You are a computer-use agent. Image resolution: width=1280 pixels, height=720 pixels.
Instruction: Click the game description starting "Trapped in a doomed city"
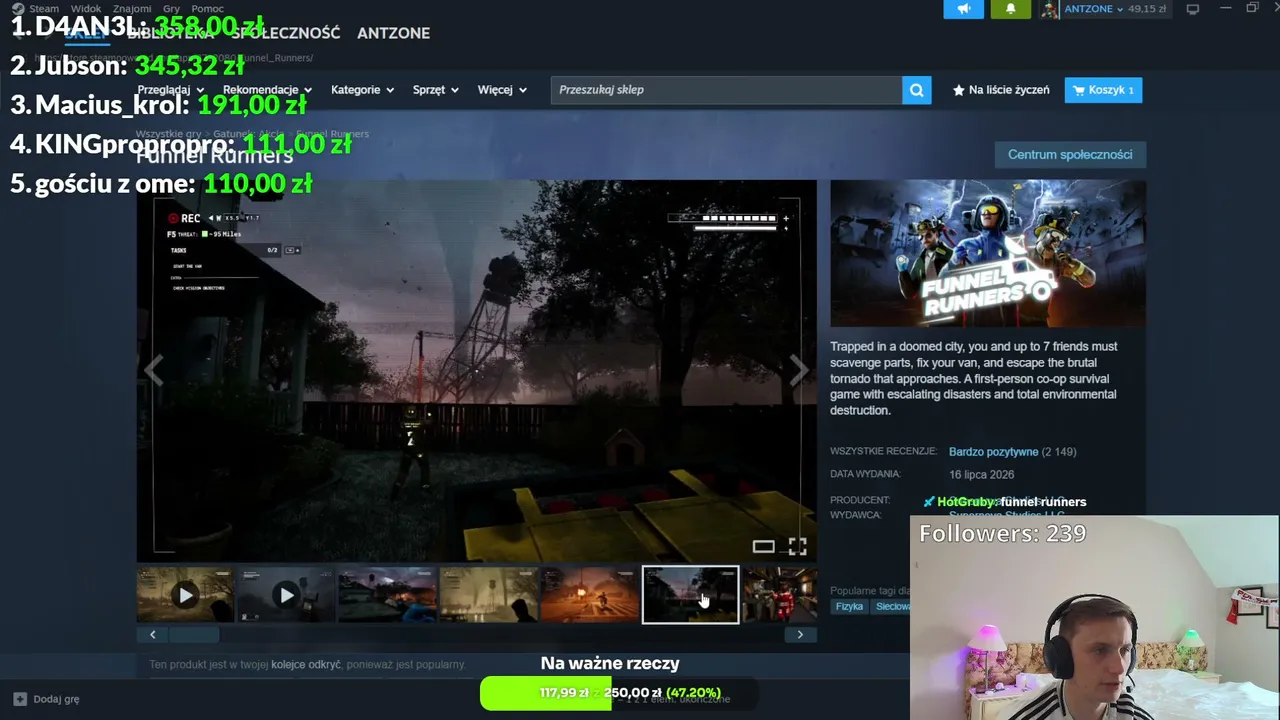[973, 379]
